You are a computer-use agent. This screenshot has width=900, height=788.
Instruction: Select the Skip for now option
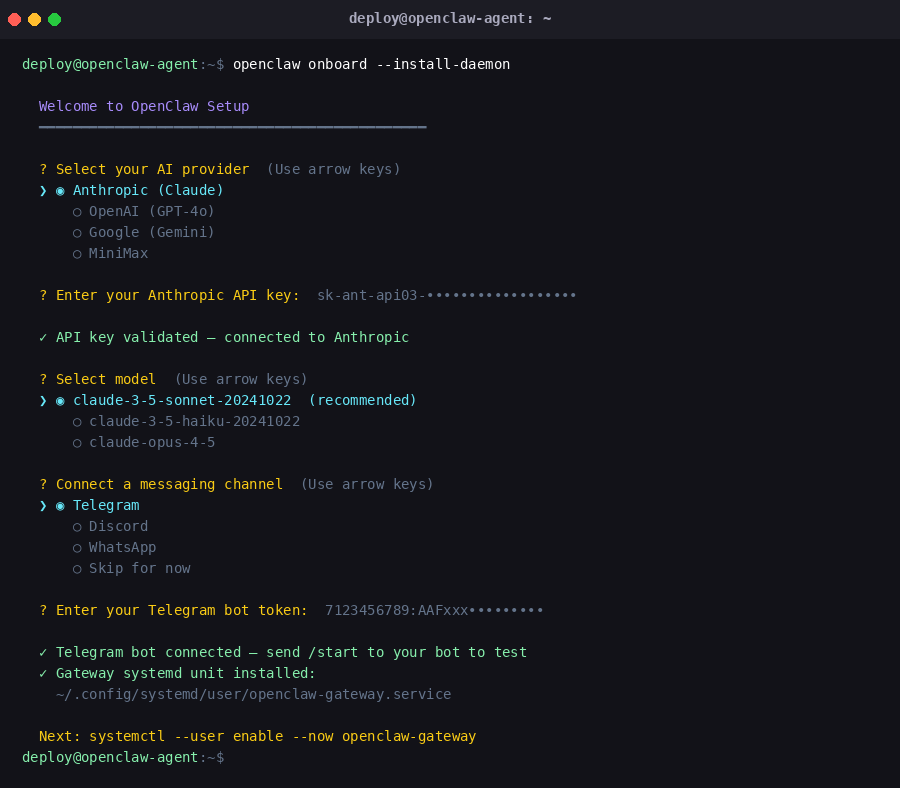click(139, 568)
